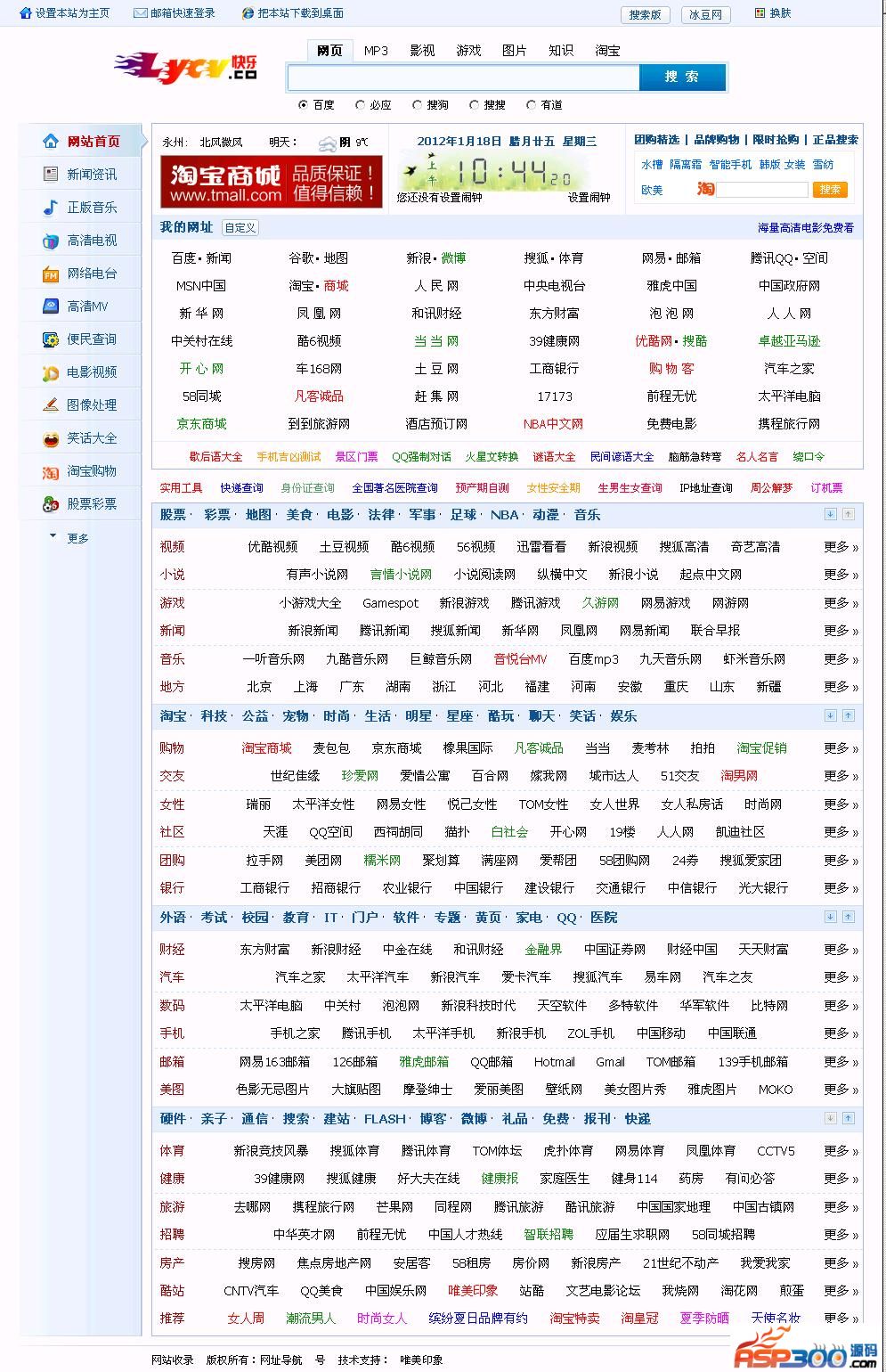The image size is (886, 1372).
Task: Open the NBA中文网 link
Action: click(553, 424)
